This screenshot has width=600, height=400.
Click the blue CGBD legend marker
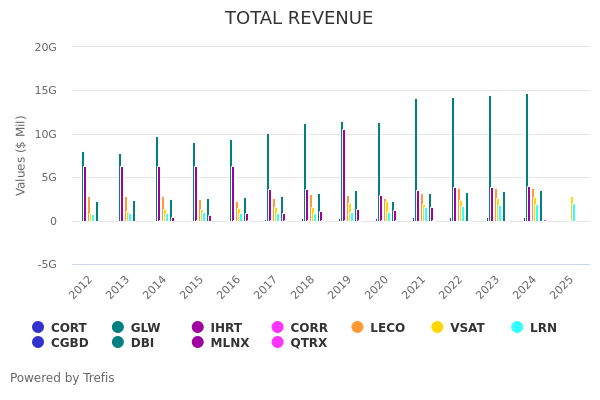coord(38,343)
